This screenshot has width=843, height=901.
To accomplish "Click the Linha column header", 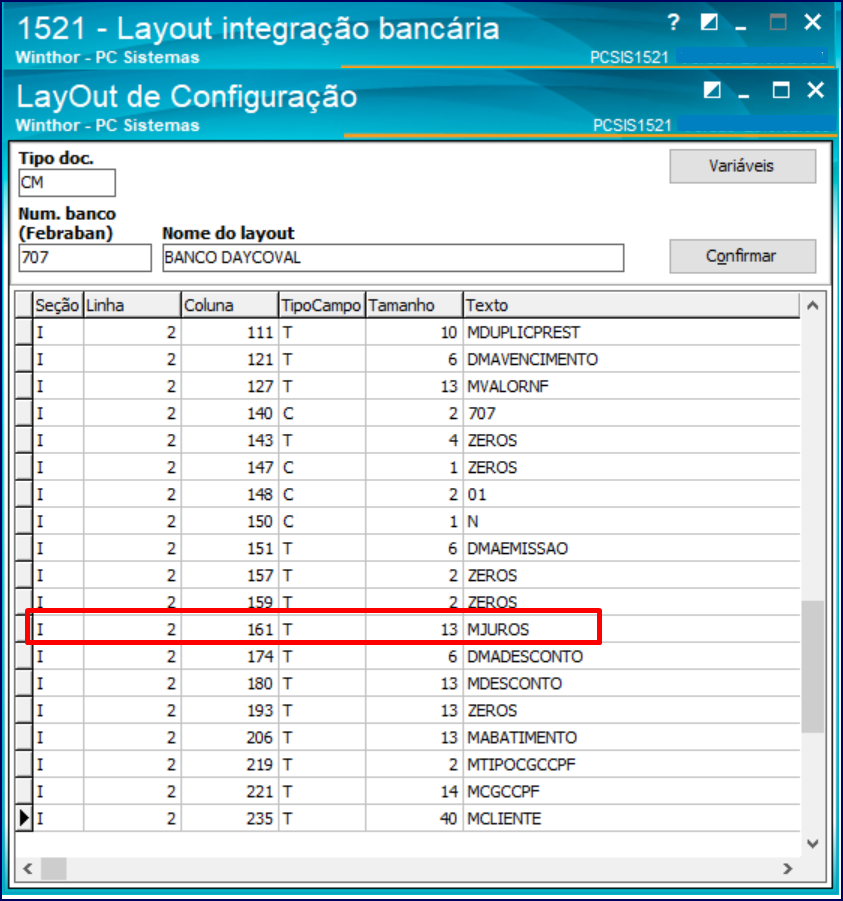I will (x=132, y=305).
